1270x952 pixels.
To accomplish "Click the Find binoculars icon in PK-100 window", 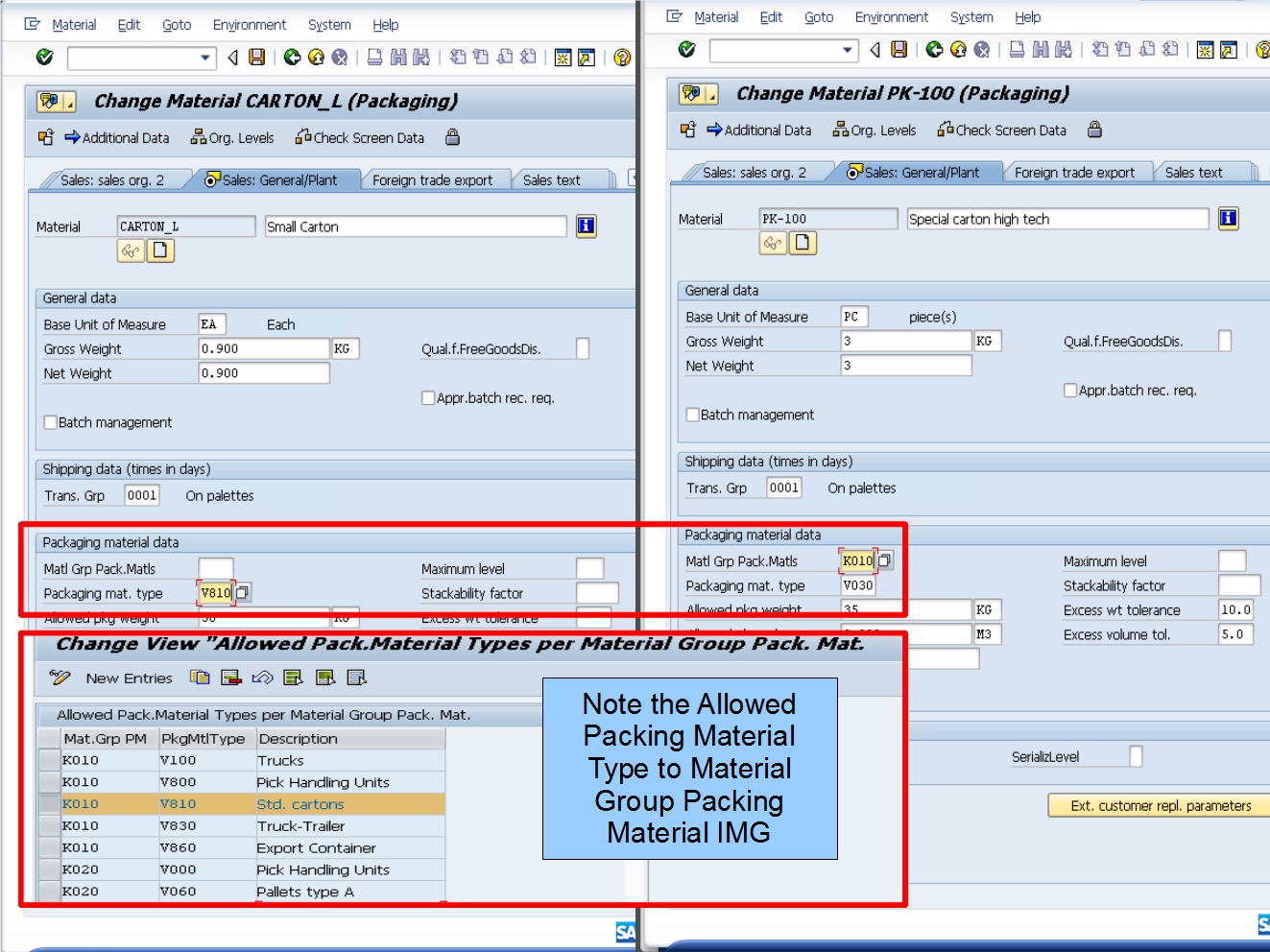I will pos(1040,50).
